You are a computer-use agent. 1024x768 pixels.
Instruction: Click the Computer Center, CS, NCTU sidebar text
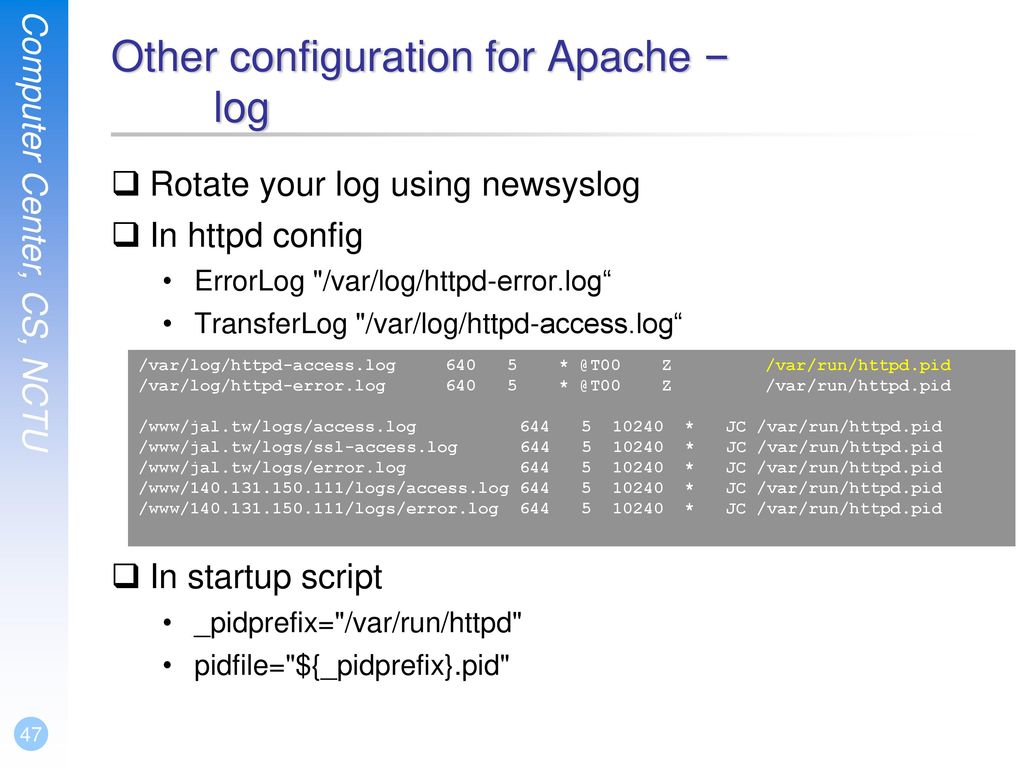(35, 233)
